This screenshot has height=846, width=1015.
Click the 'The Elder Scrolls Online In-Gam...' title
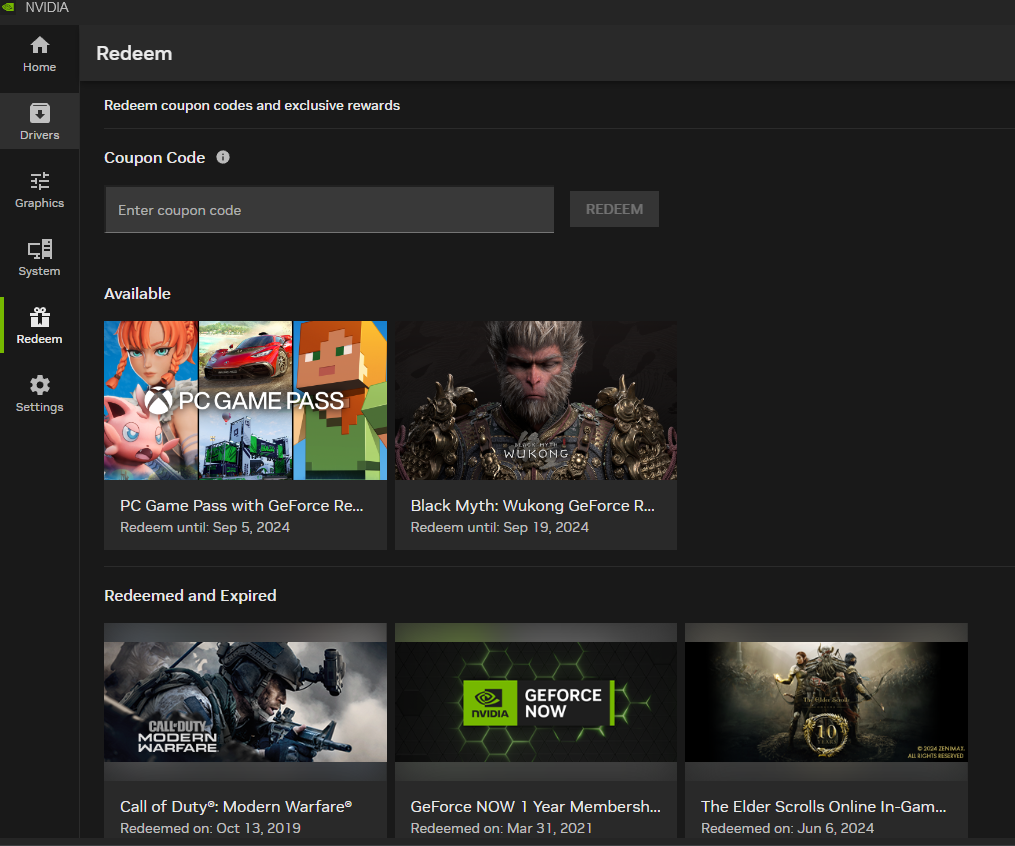coord(823,807)
